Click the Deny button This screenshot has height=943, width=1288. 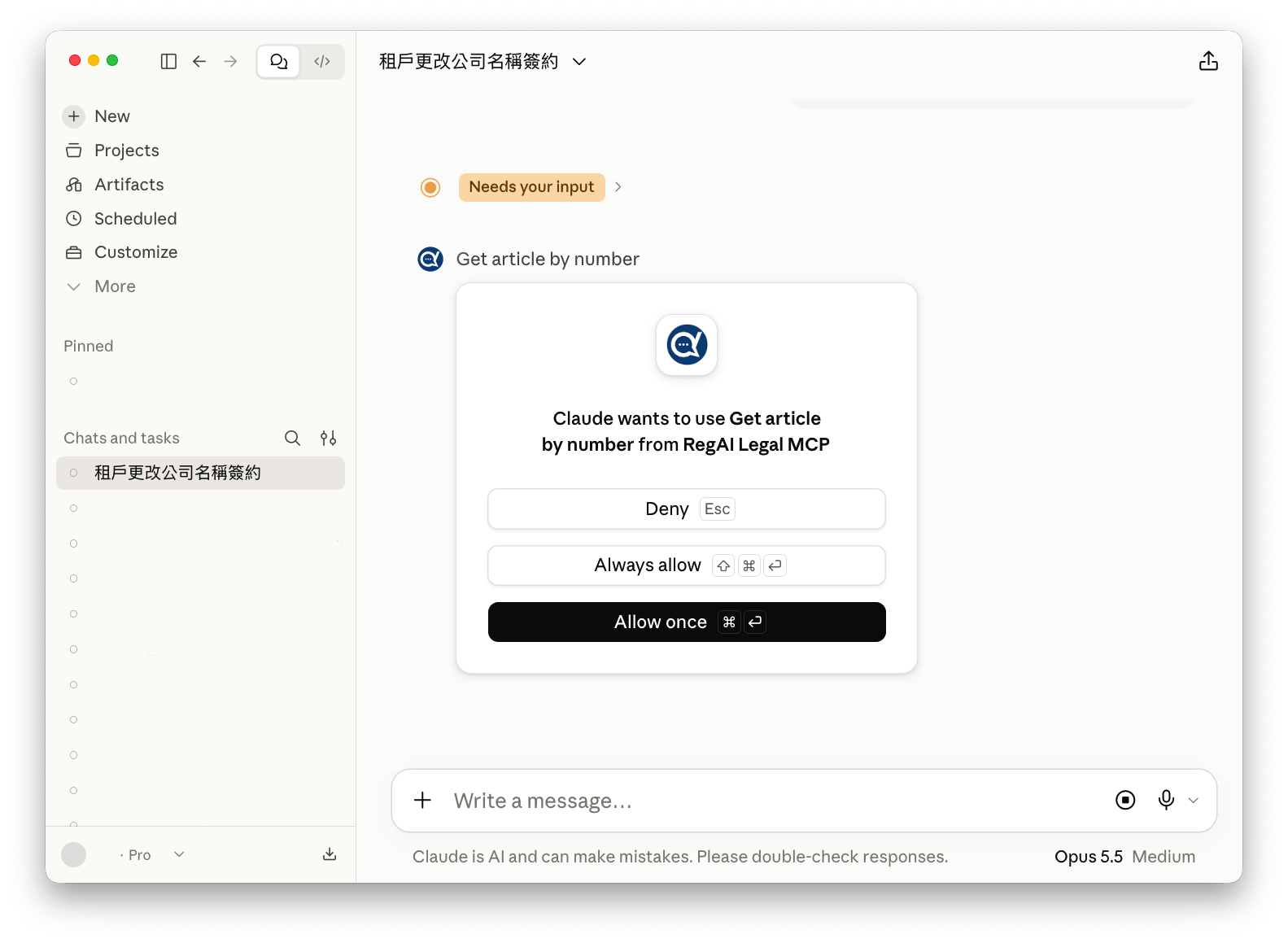click(687, 509)
